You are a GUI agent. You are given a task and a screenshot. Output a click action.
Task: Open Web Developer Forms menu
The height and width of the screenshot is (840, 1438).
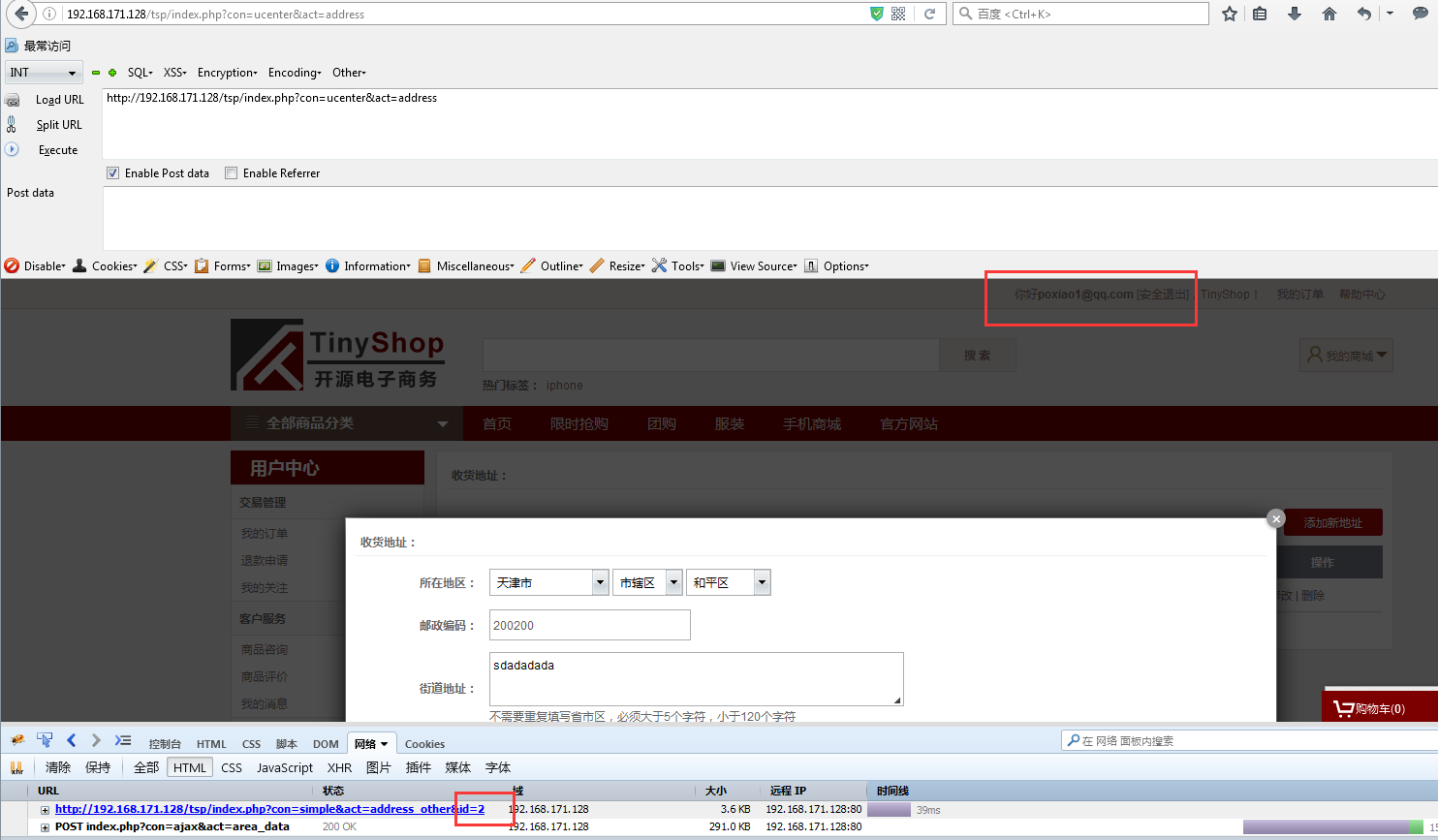[x=223, y=266]
